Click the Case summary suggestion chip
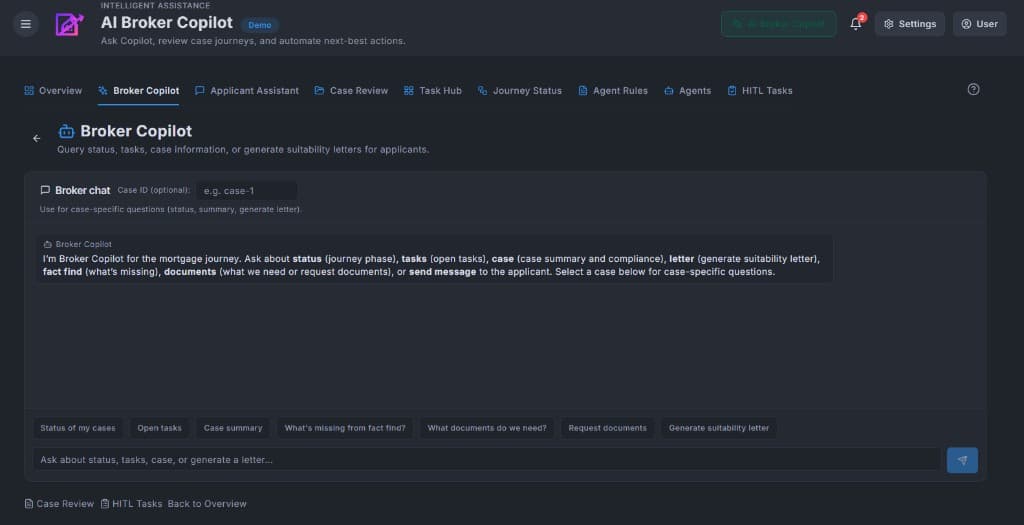The image size is (1024, 525). [x=233, y=428]
